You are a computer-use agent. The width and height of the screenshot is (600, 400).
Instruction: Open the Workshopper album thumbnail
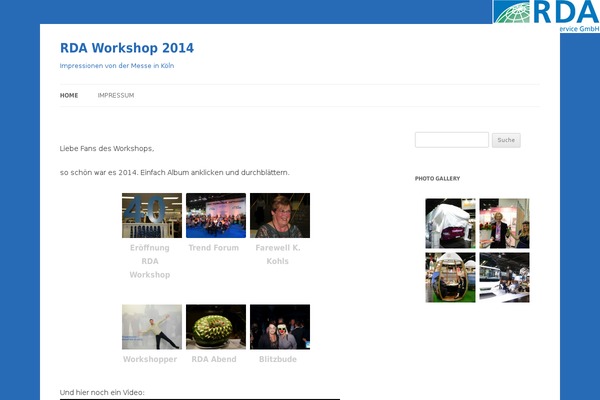(152, 327)
